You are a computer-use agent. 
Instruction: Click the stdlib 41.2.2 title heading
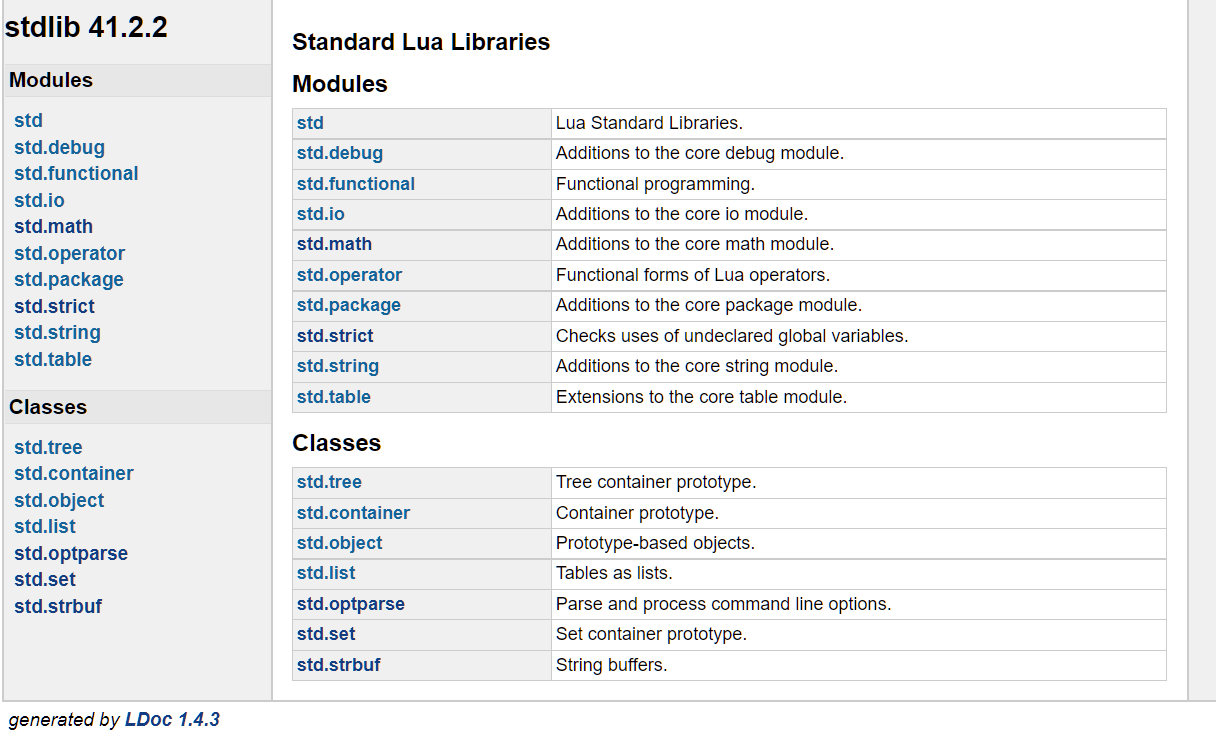[x=86, y=27]
